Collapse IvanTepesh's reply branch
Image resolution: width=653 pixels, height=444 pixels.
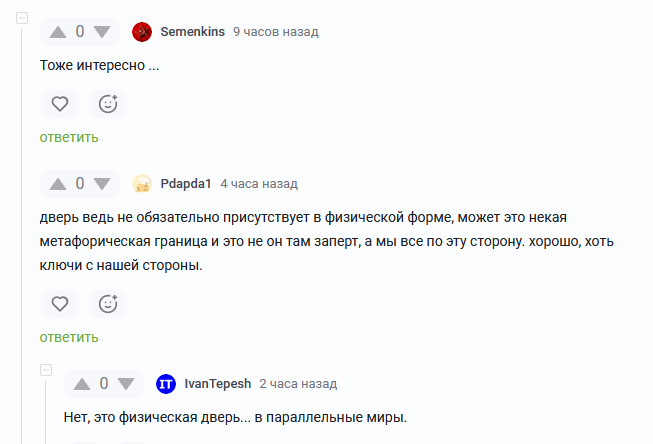click(46, 371)
